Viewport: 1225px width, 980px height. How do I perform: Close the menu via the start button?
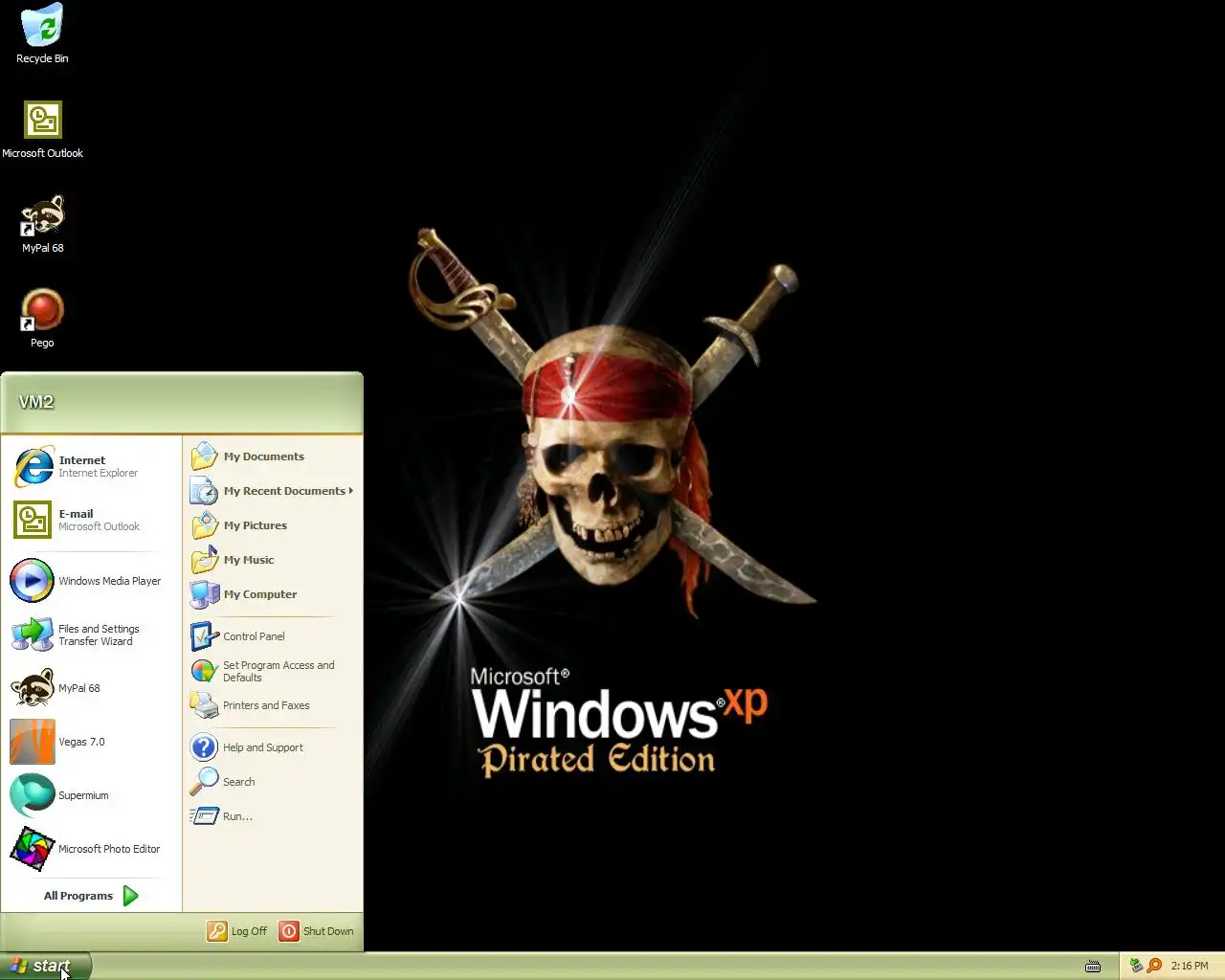coord(45,966)
